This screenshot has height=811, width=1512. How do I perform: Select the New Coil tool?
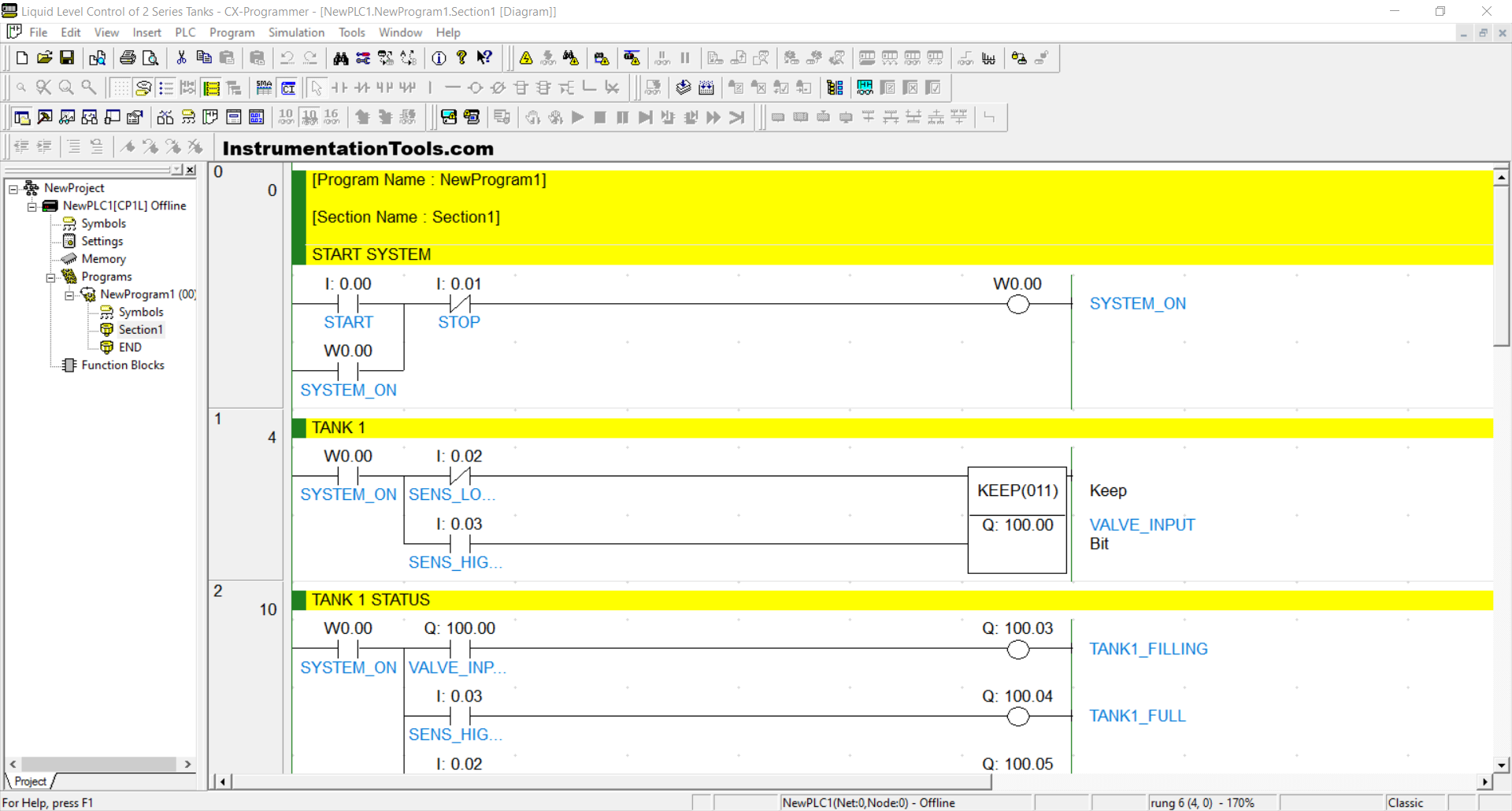click(475, 88)
